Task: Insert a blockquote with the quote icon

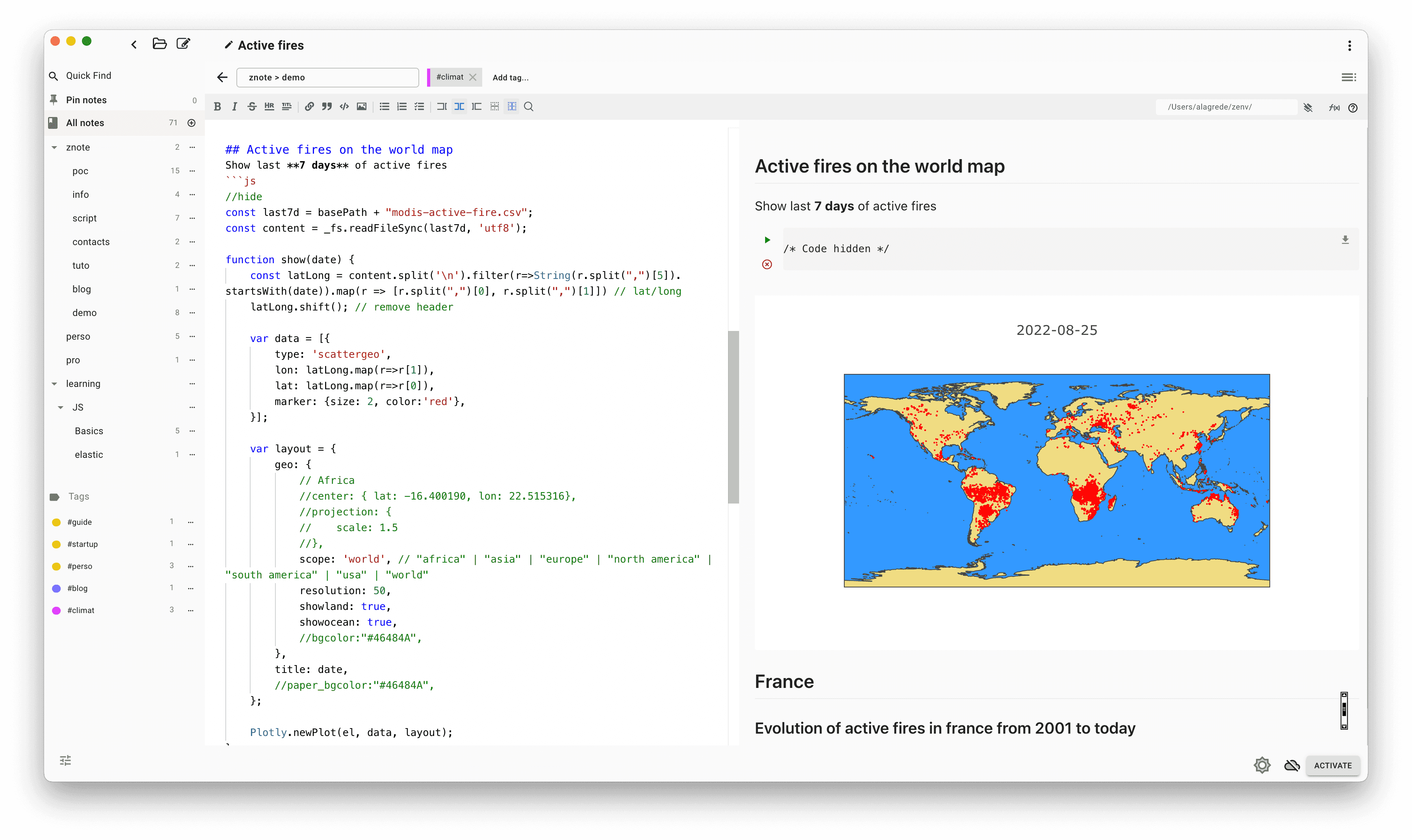Action: pos(327,106)
